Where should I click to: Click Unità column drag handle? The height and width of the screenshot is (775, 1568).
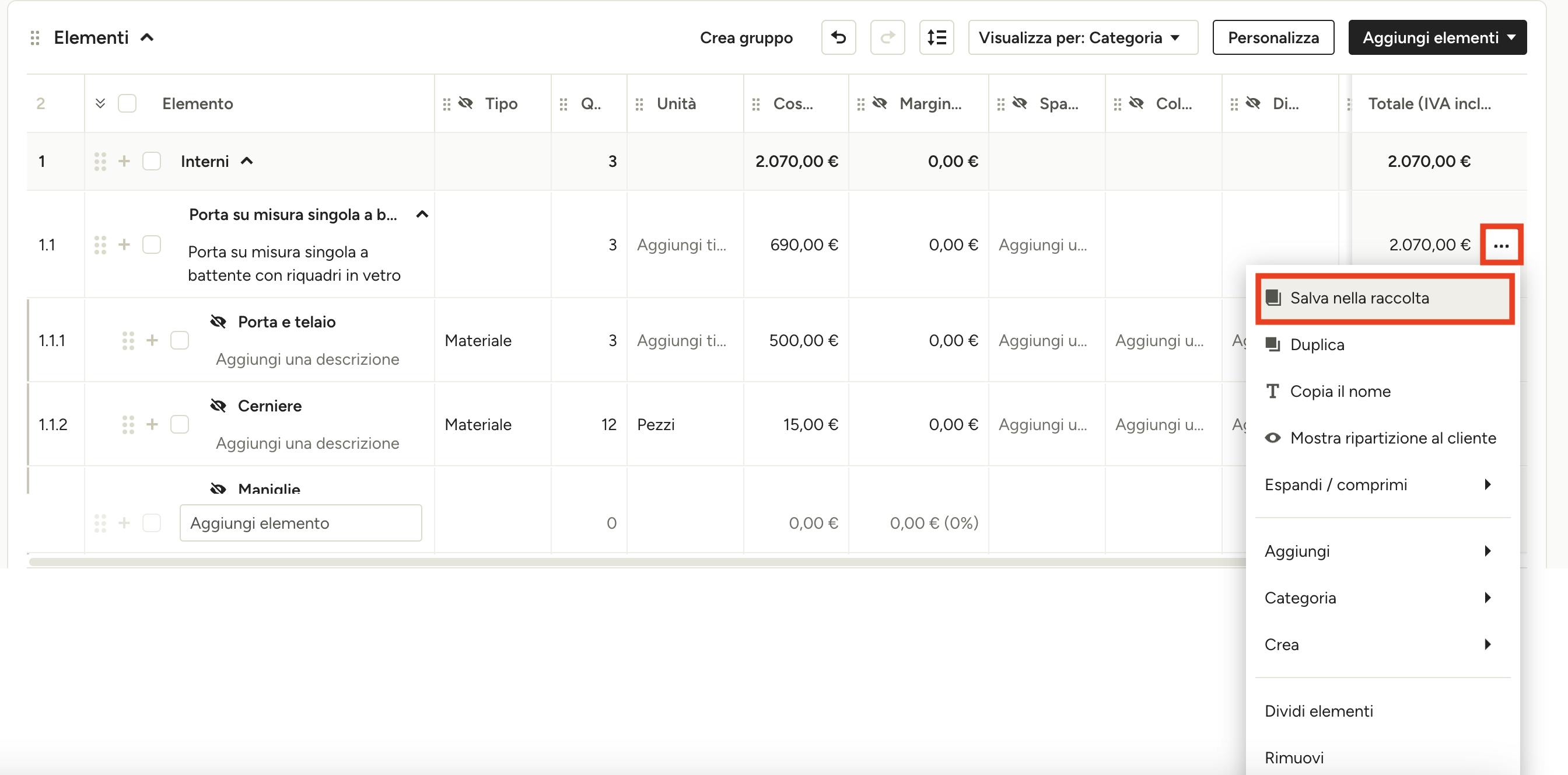pos(639,104)
